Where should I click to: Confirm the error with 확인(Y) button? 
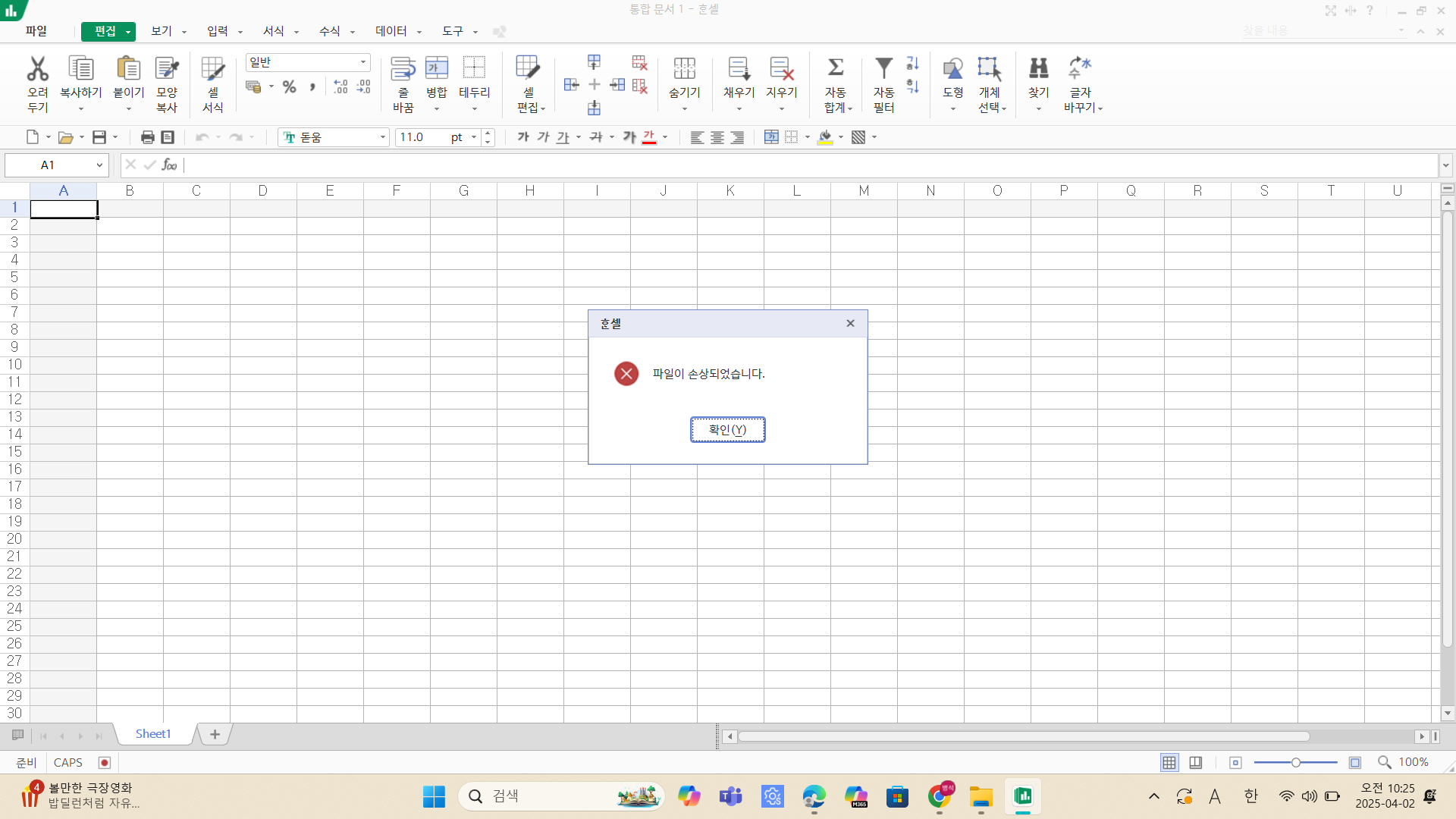(x=727, y=430)
